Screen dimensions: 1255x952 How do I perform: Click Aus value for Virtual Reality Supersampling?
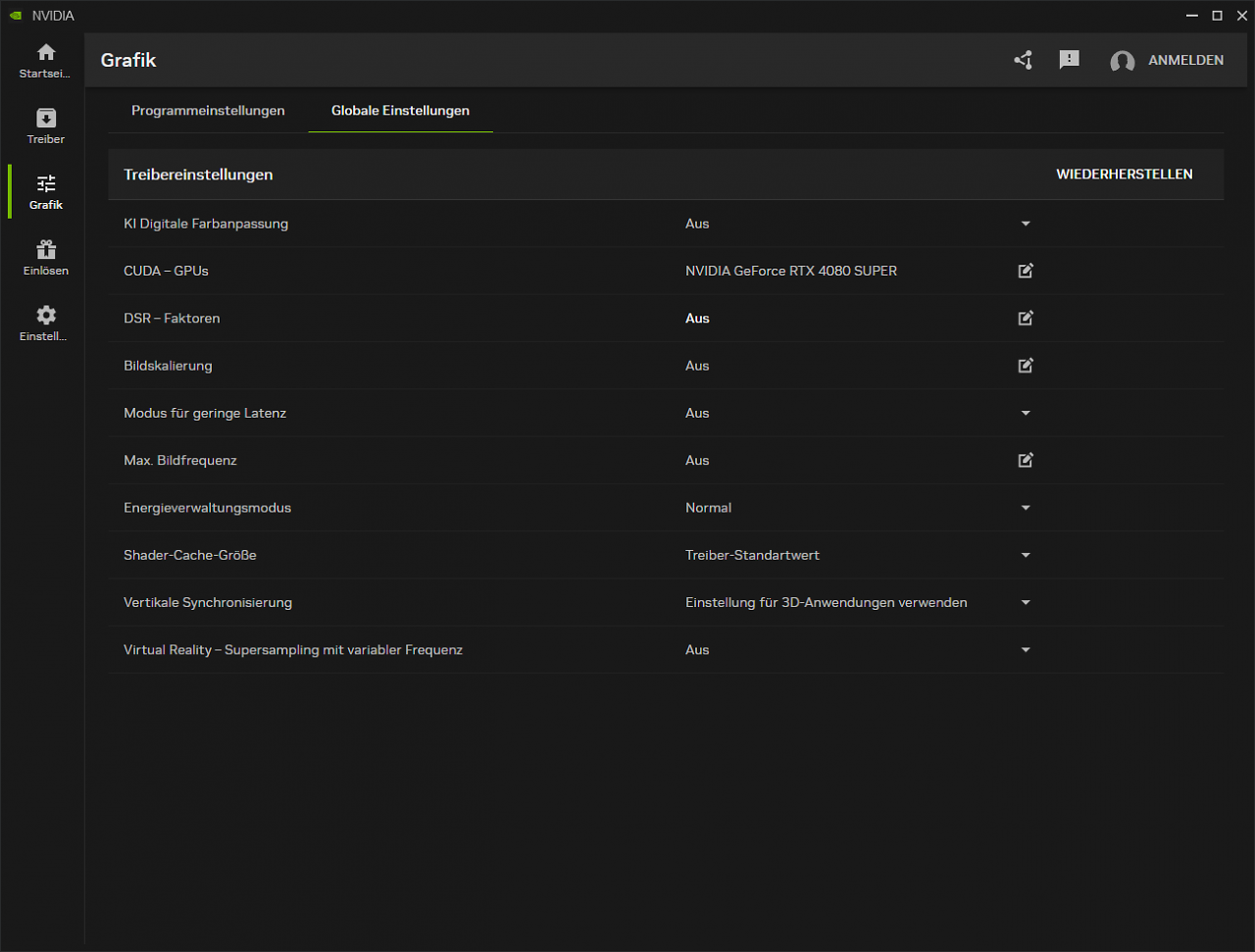tap(697, 650)
